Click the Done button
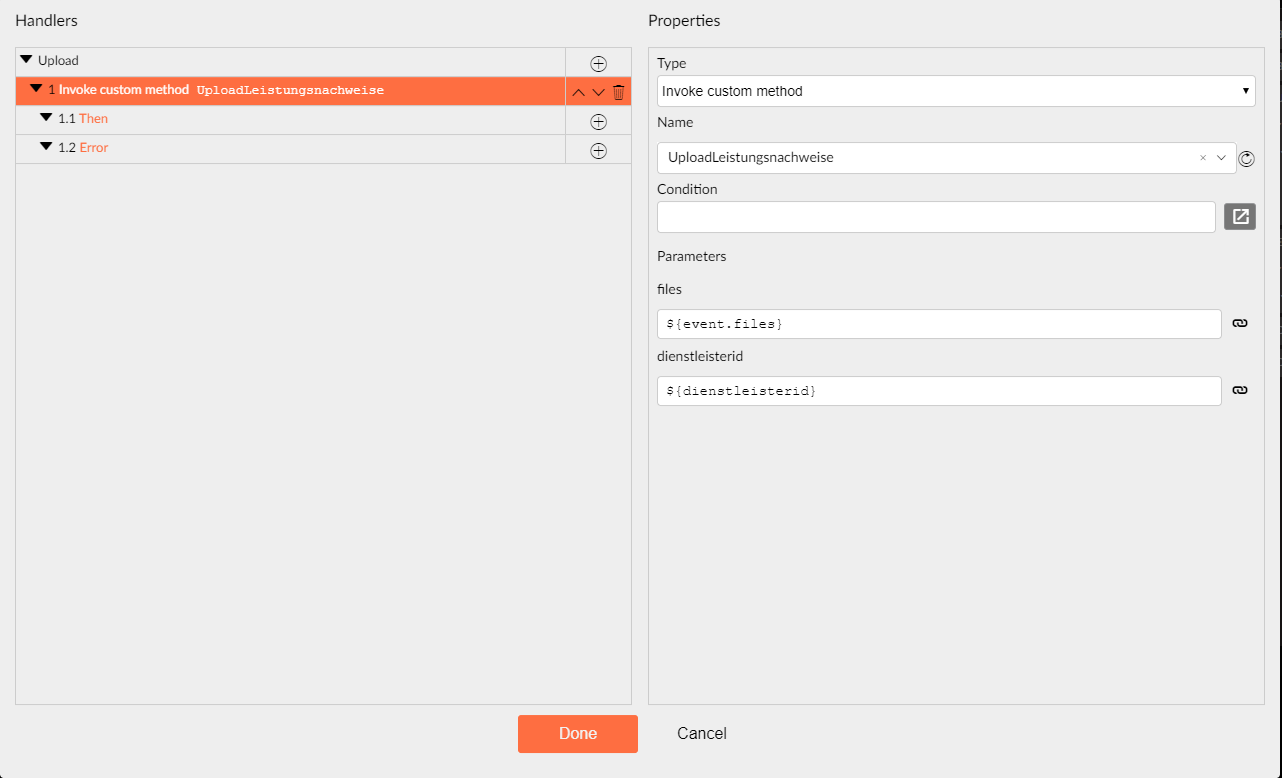The width and height of the screenshot is (1282, 778). point(578,734)
